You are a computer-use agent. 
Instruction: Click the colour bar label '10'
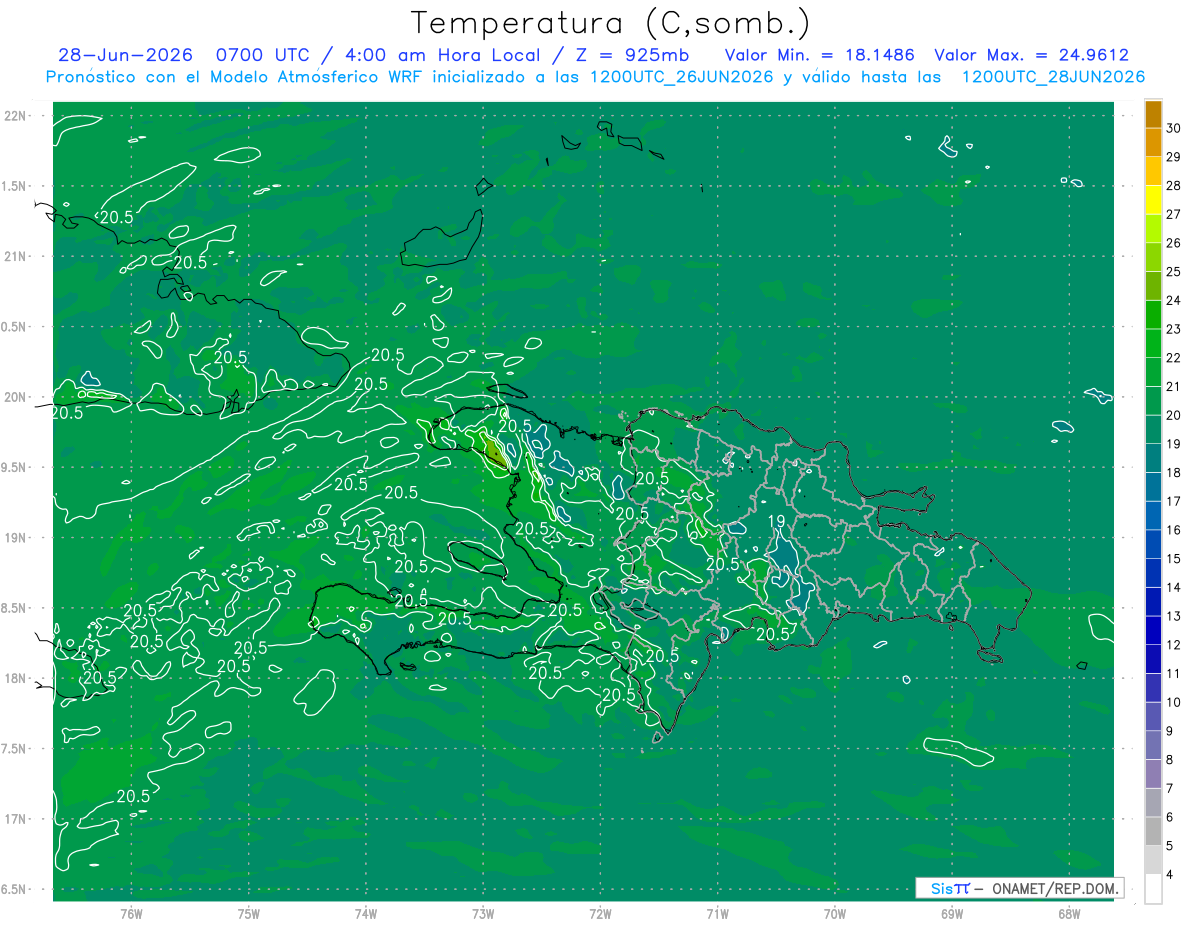(1174, 703)
